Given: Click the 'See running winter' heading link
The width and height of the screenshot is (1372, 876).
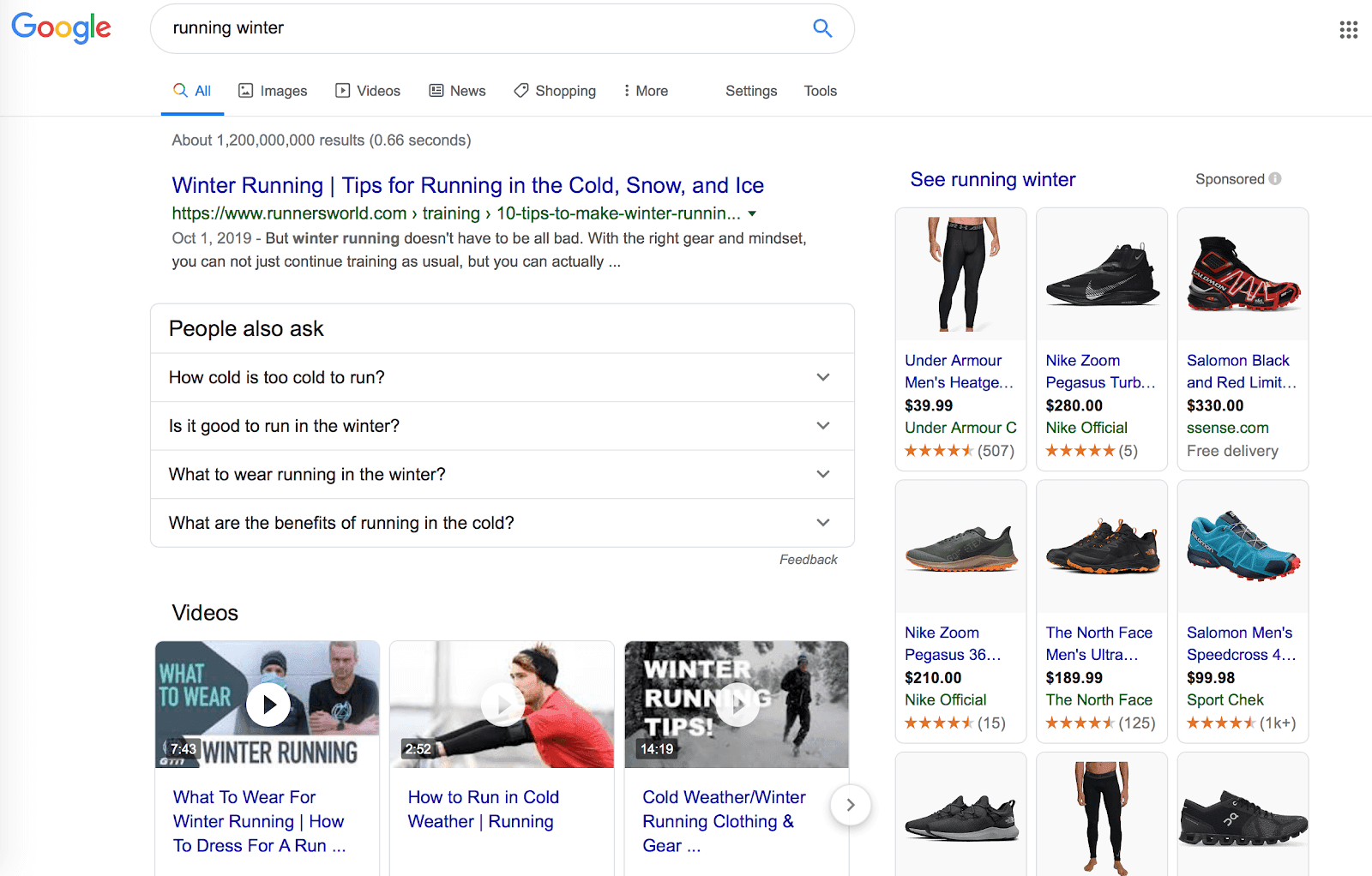Looking at the screenshot, I should coord(993,179).
